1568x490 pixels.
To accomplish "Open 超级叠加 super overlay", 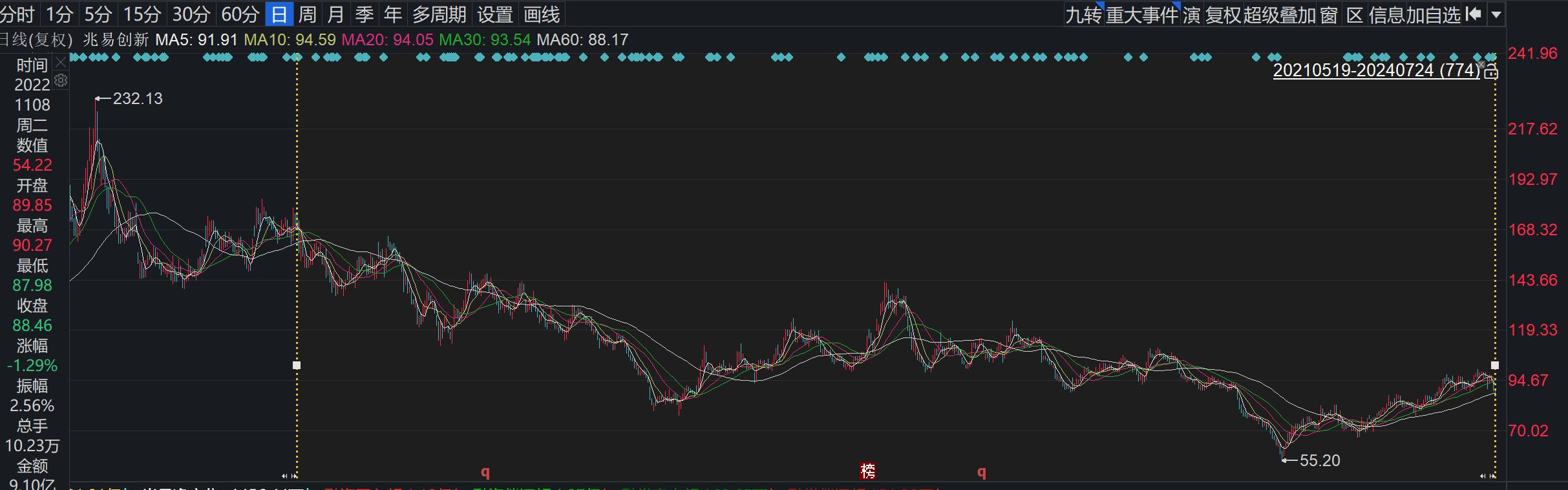I will pyautogui.click(x=1280, y=14).
